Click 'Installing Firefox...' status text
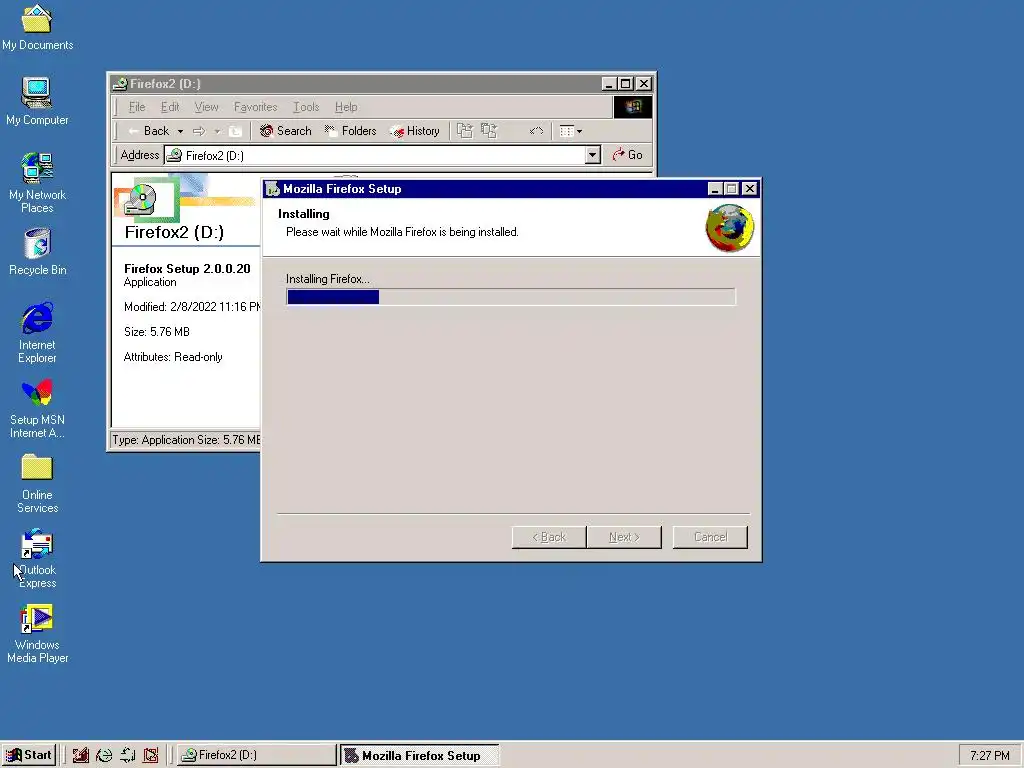The width and height of the screenshot is (1024, 768). (x=328, y=279)
